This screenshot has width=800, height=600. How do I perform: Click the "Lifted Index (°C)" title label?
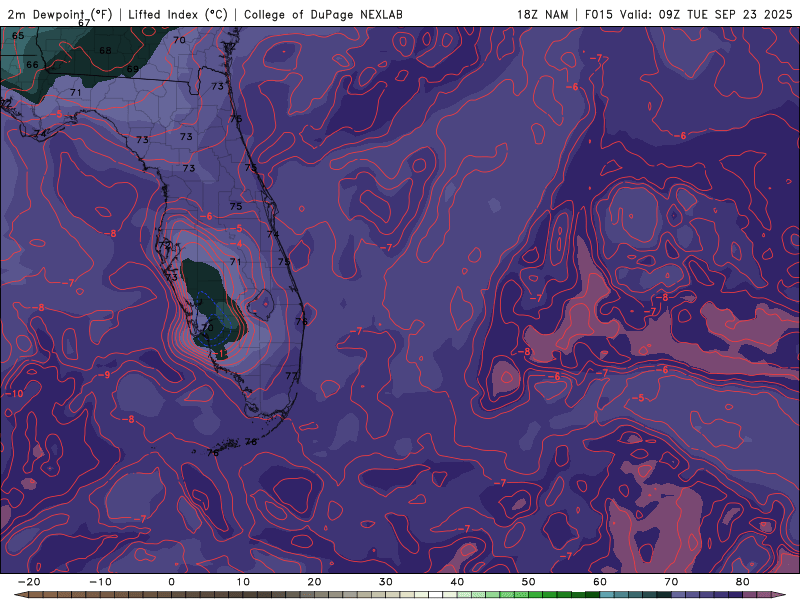pos(178,14)
